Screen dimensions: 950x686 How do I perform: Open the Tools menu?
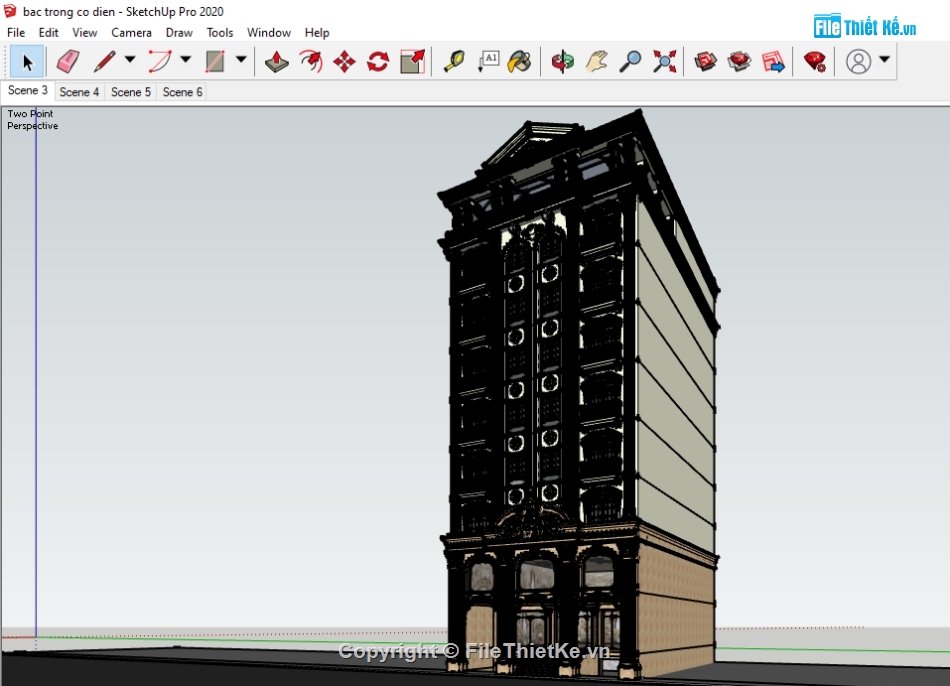coord(220,33)
